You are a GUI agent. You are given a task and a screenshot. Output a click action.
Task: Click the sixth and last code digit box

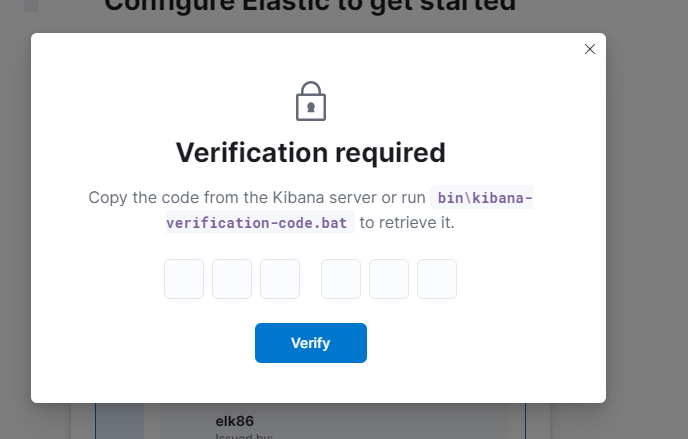click(x=437, y=279)
